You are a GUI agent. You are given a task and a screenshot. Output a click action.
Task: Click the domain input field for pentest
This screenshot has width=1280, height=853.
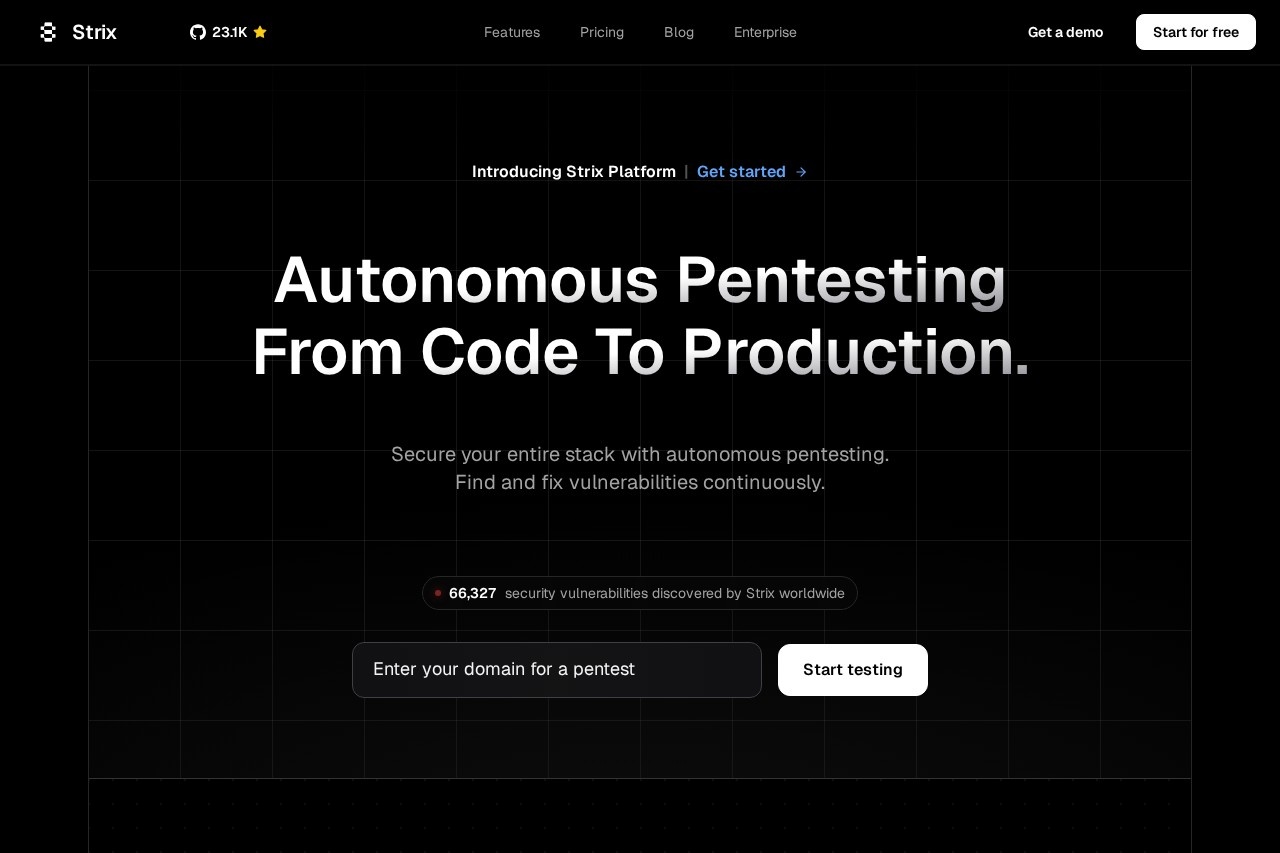[x=557, y=670]
